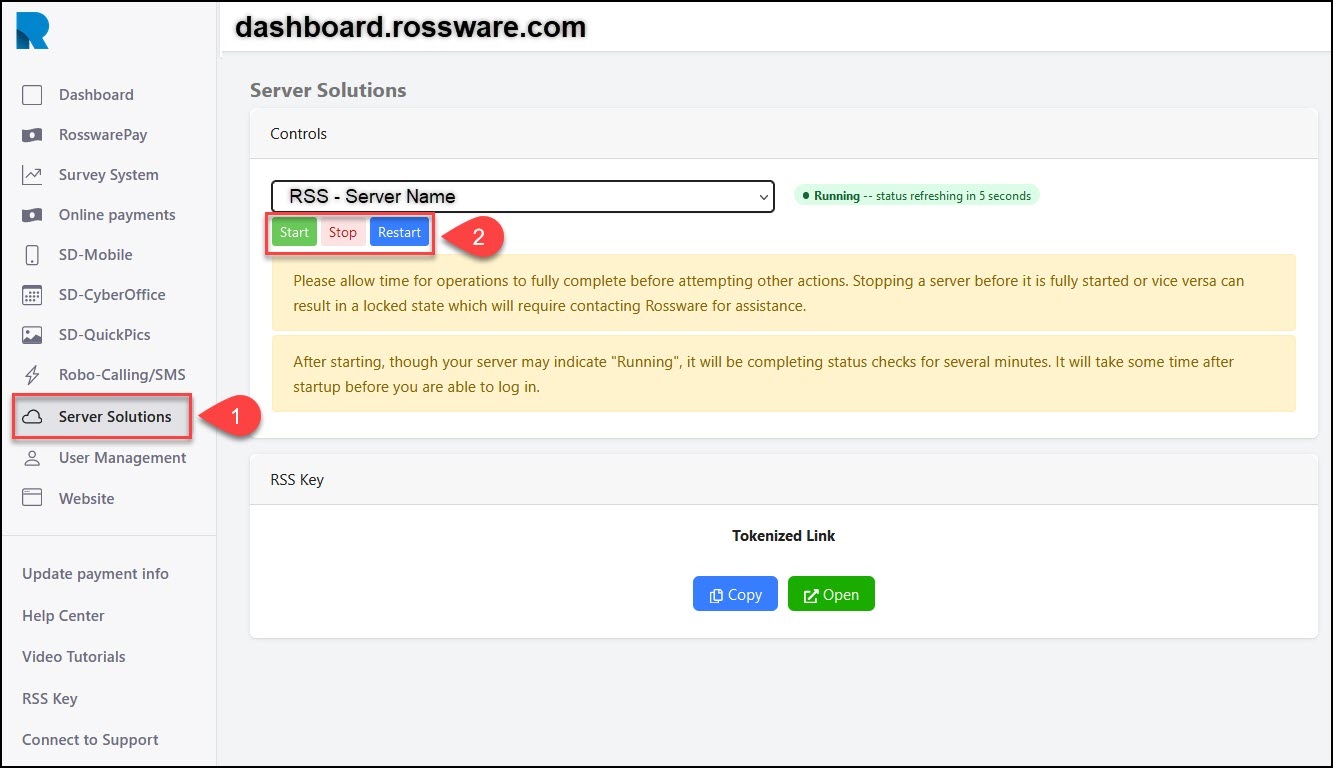This screenshot has width=1333, height=768.
Task: Click the 'Please allow time for operations' warning
Action: 783,293
